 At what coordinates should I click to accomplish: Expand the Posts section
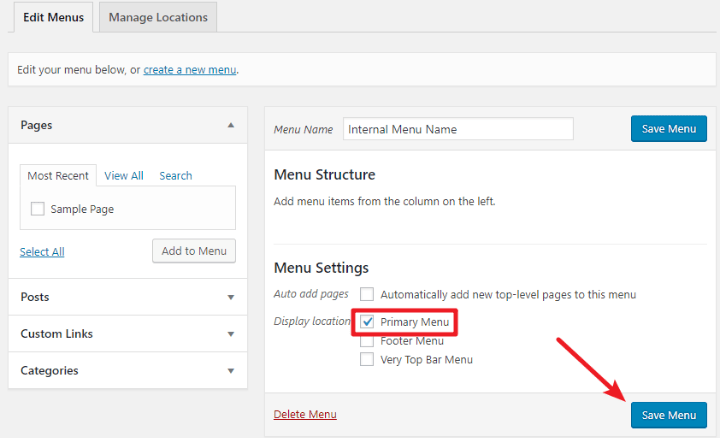coord(231,297)
